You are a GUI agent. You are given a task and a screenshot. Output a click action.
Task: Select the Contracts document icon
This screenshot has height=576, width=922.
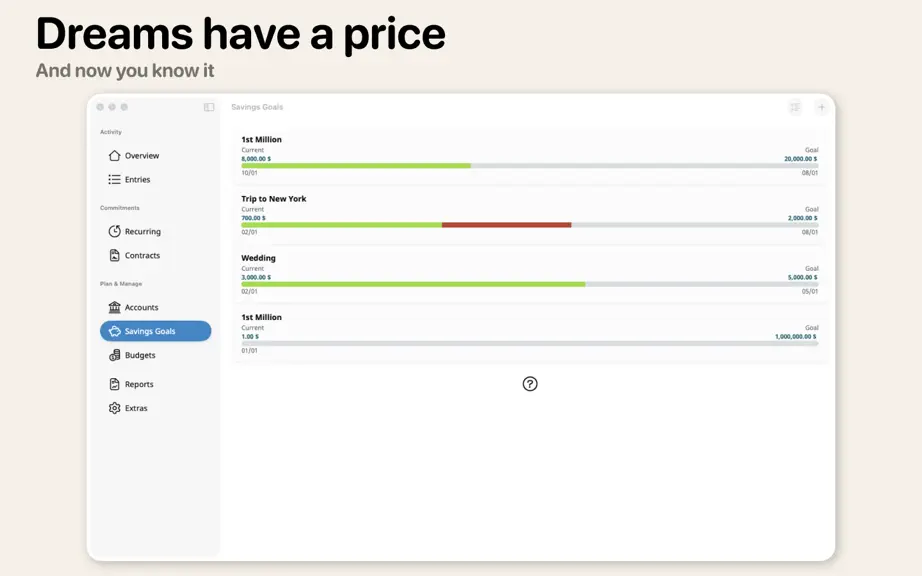114,255
